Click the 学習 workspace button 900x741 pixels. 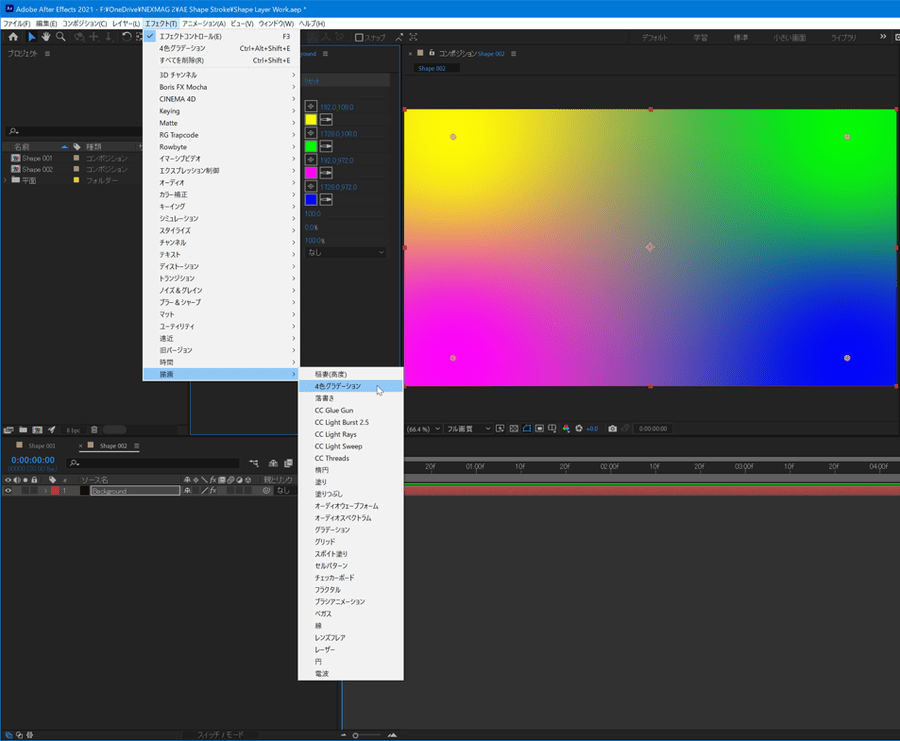(x=699, y=37)
